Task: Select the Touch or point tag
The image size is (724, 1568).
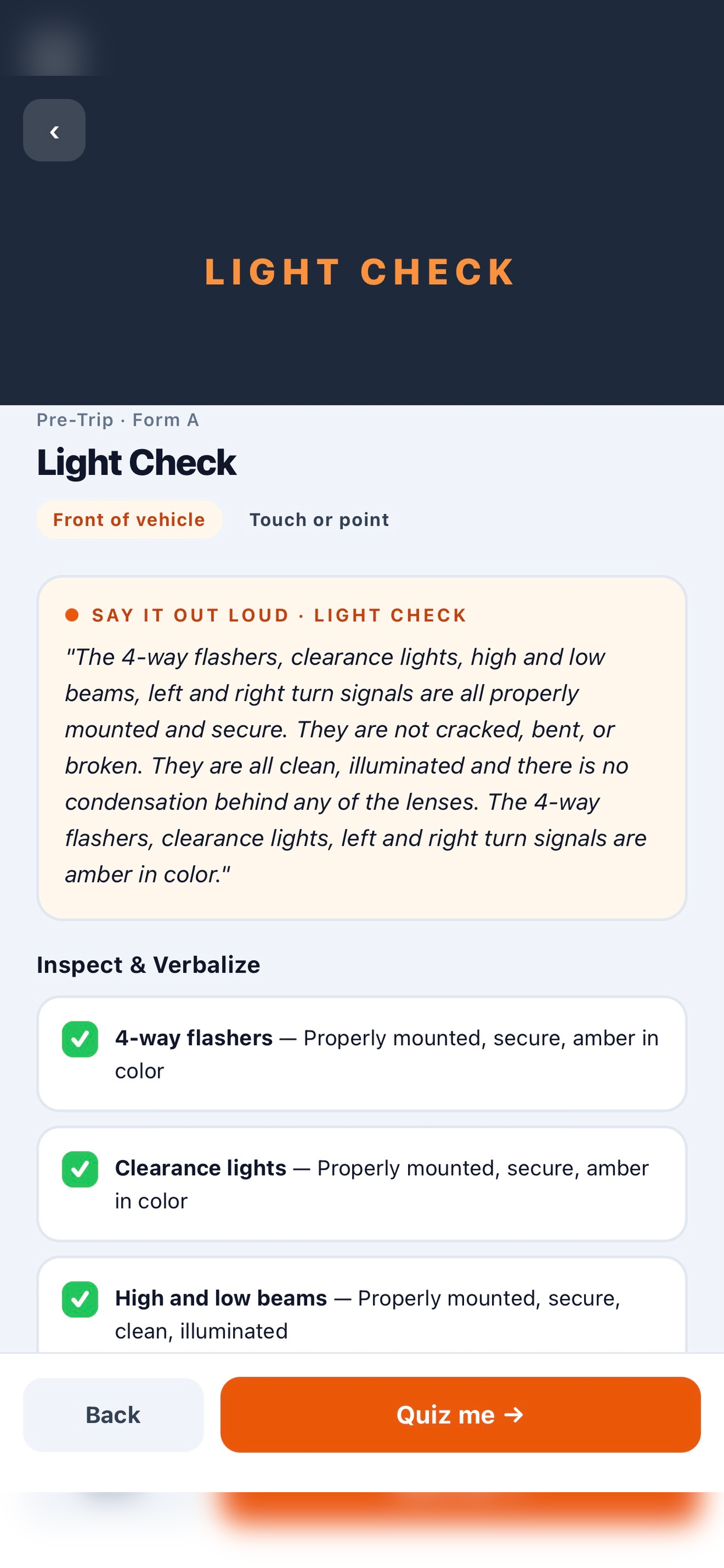Action: (x=319, y=520)
